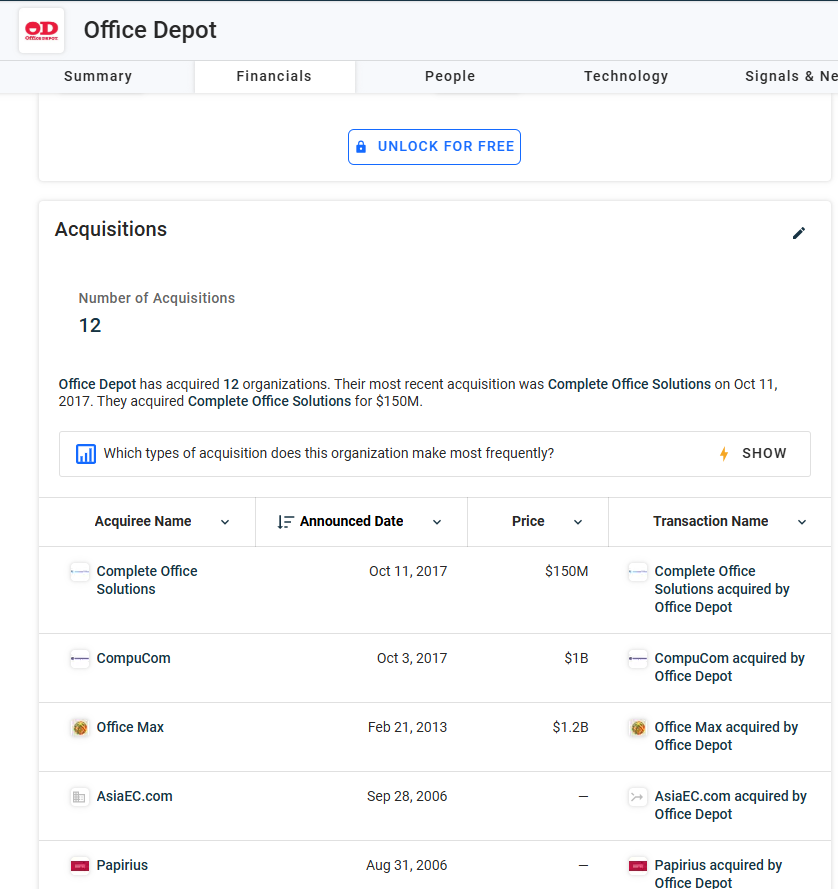Click Papirius acquiree logo icon
The width and height of the screenshot is (838, 889).
(x=80, y=866)
